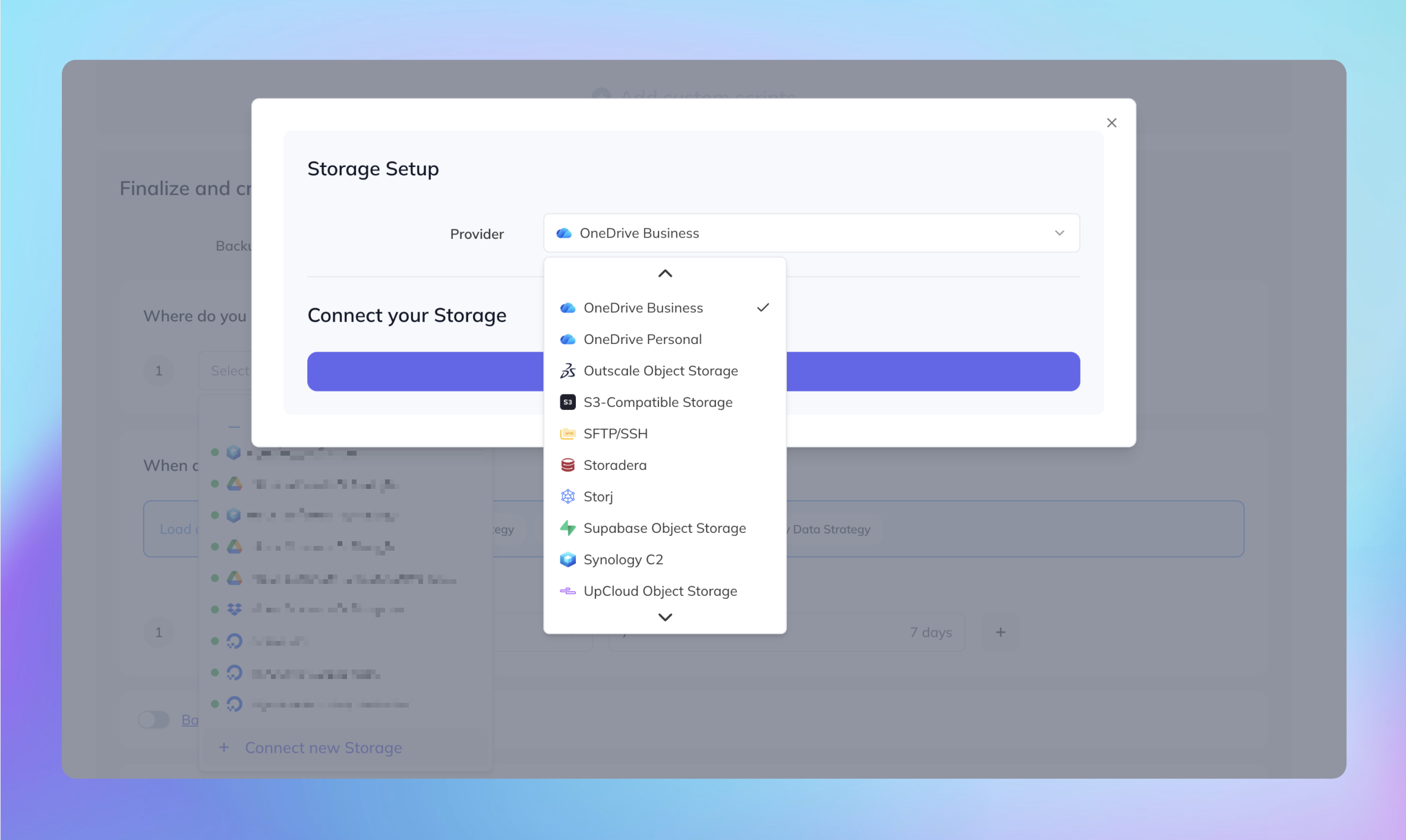Click the S3-Compatible Storage icon
This screenshot has width=1406, height=840.
pyautogui.click(x=568, y=402)
